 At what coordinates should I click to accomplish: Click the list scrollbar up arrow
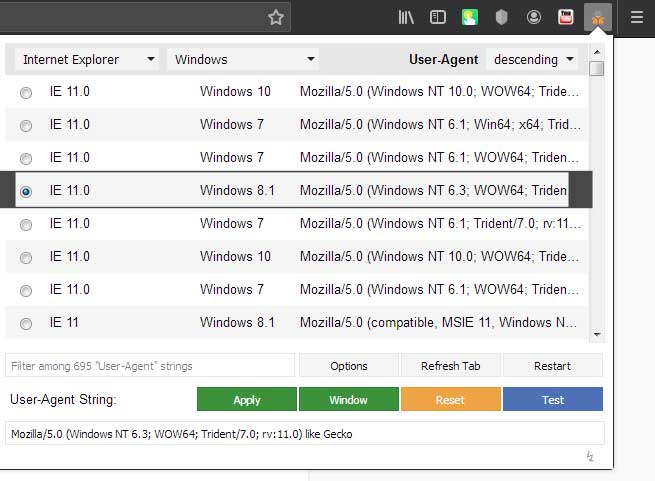tap(597, 52)
